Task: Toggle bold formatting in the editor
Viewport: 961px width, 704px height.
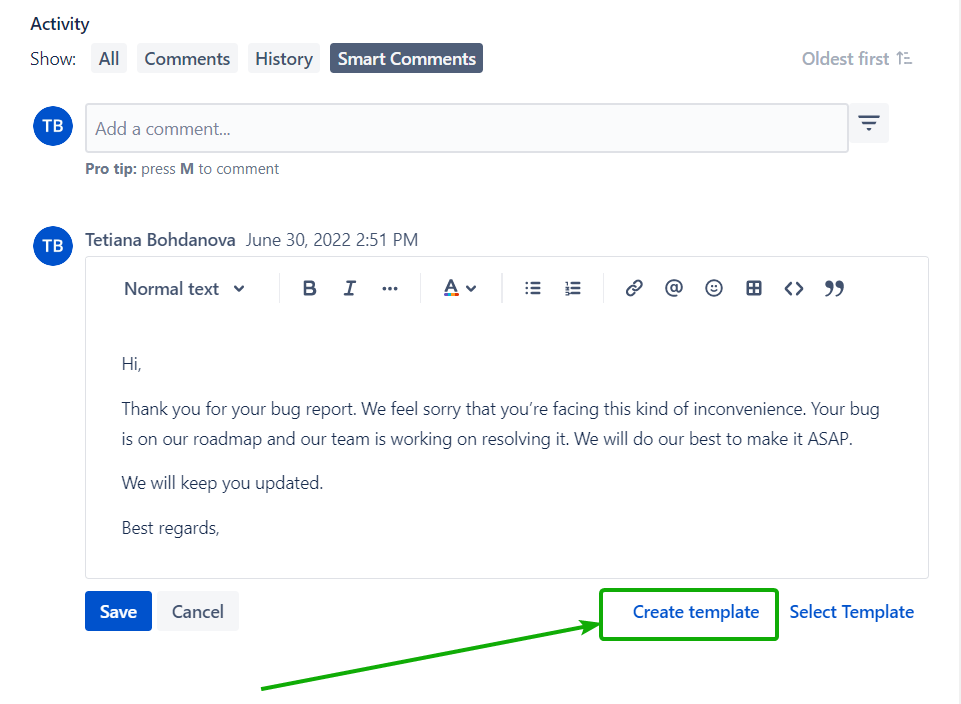Action: [309, 288]
